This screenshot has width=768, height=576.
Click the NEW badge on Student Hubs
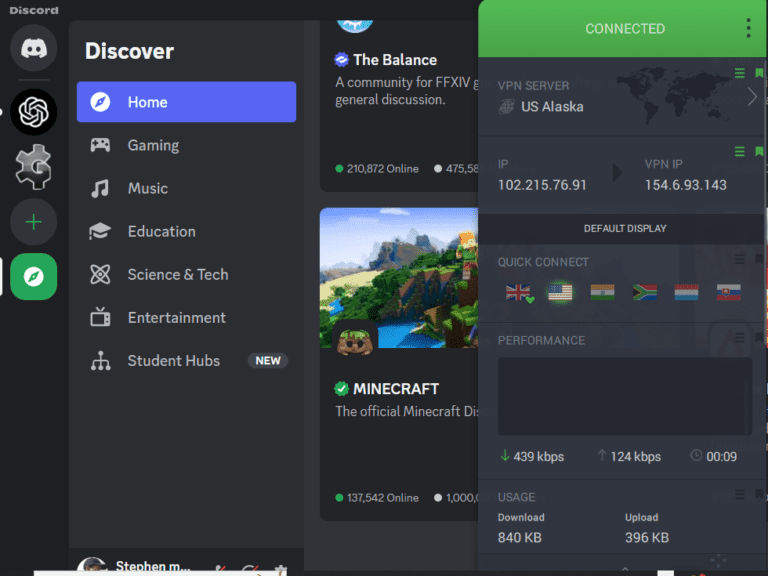coord(268,360)
